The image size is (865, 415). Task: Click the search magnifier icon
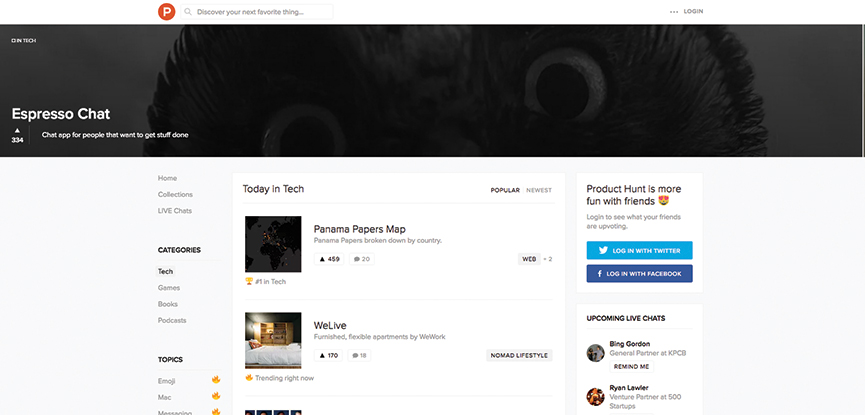pos(189,12)
